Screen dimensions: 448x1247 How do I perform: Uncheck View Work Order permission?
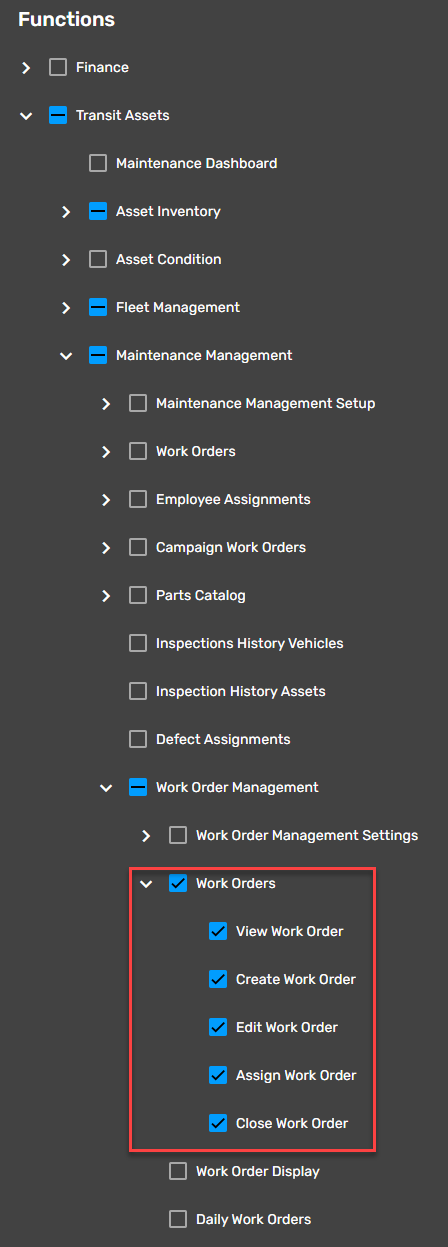click(x=218, y=931)
